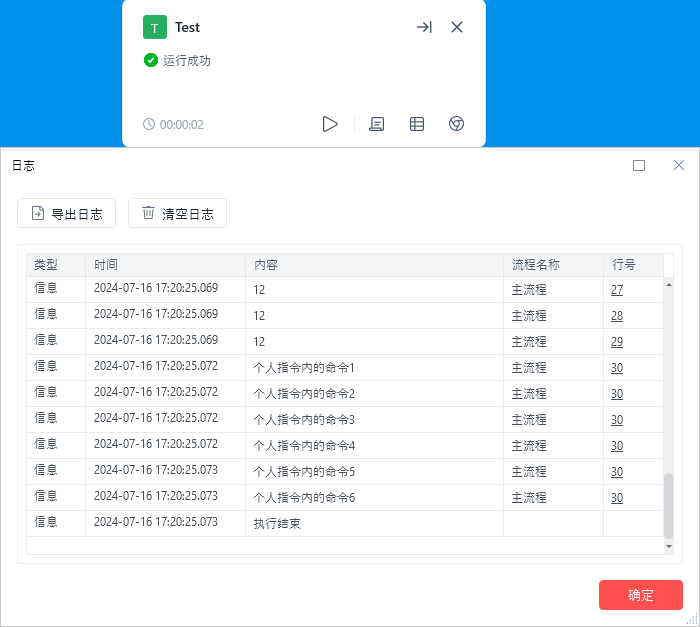Click the log scrollbar down arrow
The height and width of the screenshot is (627, 700).
(669, 547)
